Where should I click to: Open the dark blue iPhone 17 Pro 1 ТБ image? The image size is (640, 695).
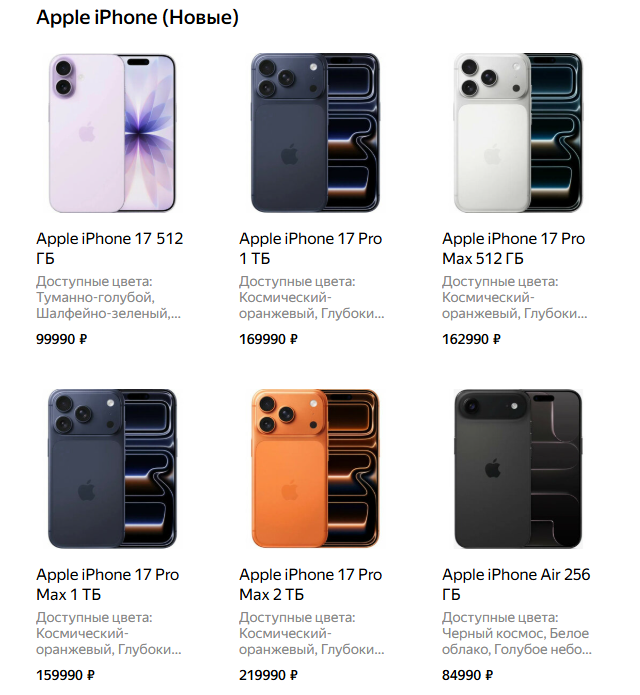pyautogui.click(x=315, y=133)
